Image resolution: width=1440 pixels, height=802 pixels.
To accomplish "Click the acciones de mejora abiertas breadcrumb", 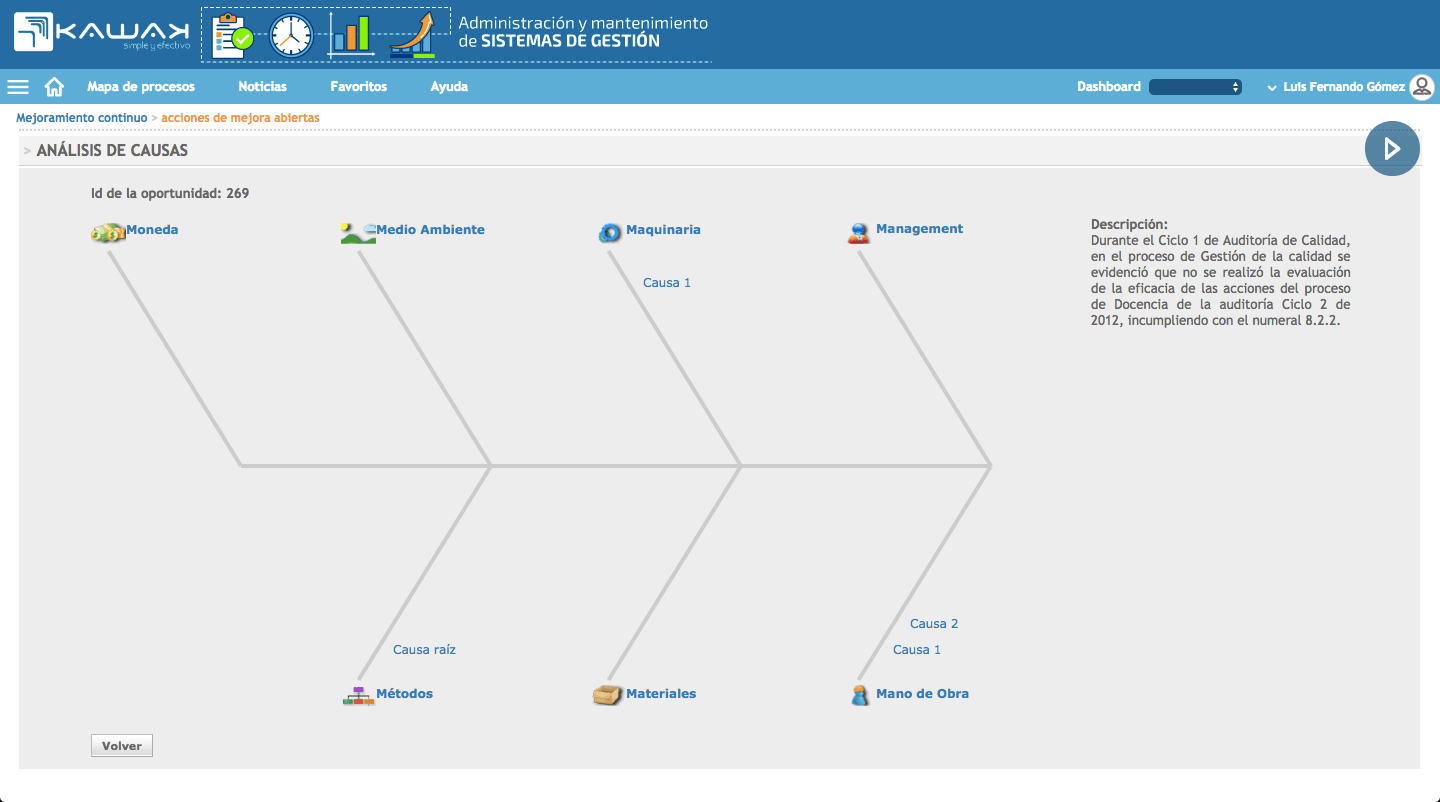I will [x=240, y=118].
